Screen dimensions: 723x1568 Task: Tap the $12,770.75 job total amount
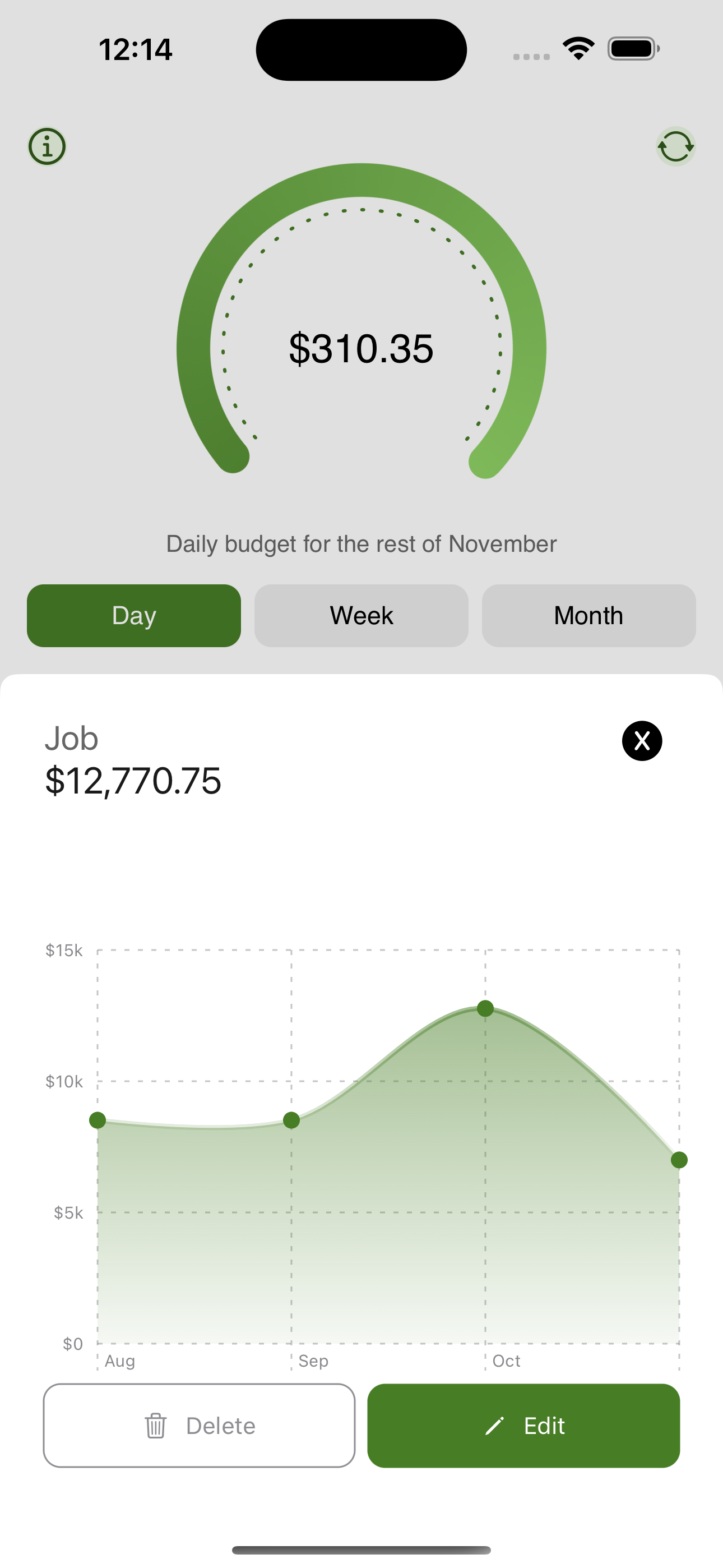click(x=133, y=781)
